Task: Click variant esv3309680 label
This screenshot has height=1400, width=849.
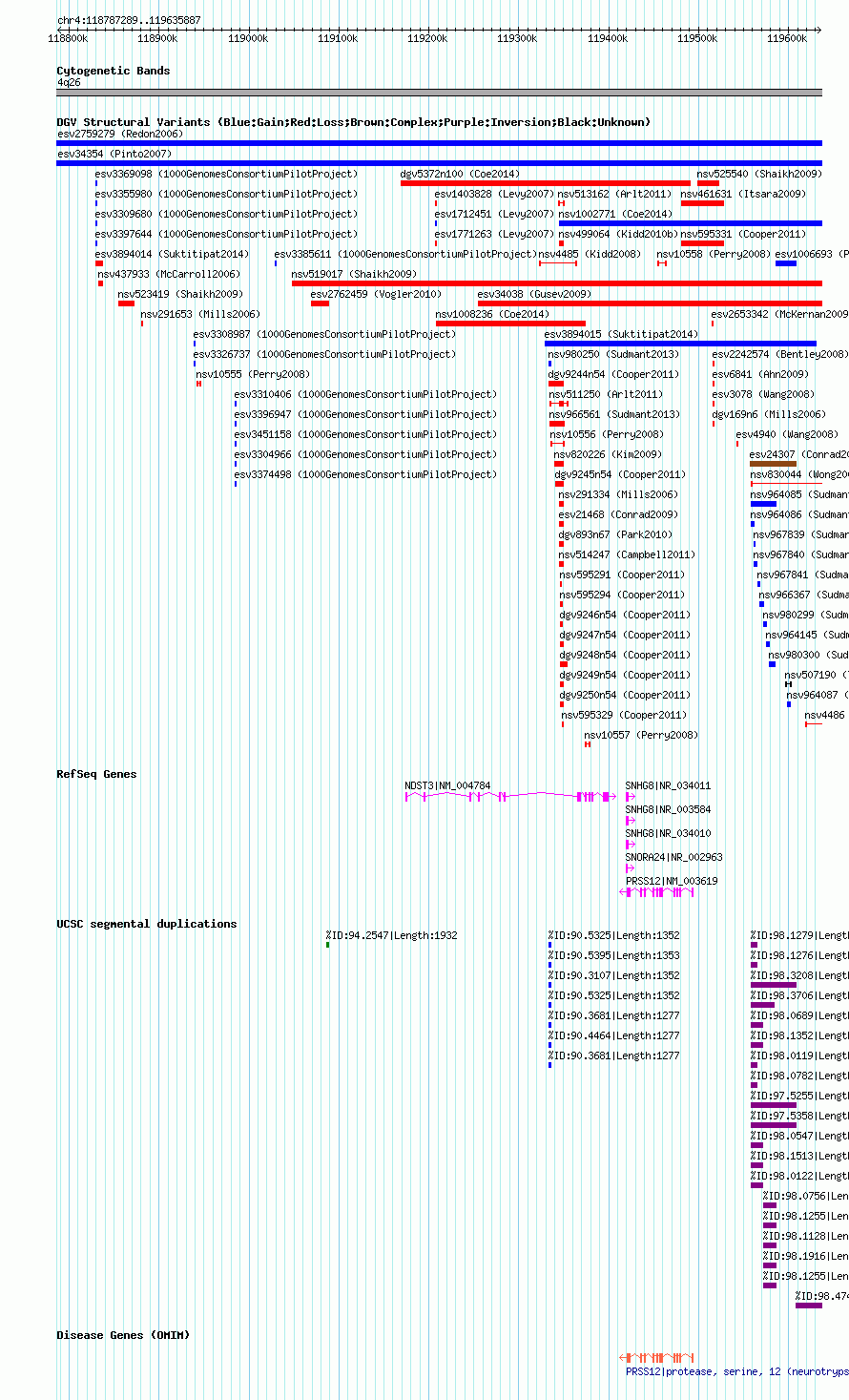Action: click(x=226, y=214)
